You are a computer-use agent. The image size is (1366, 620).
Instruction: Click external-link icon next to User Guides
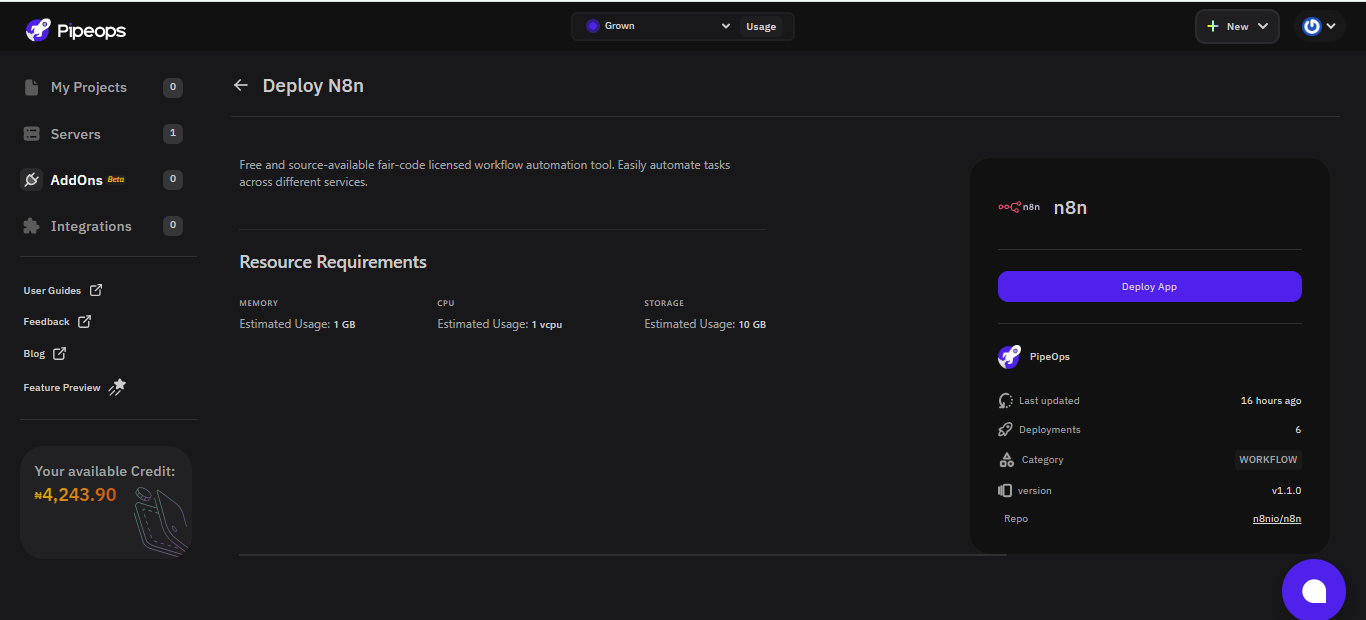tap(96, 290)
